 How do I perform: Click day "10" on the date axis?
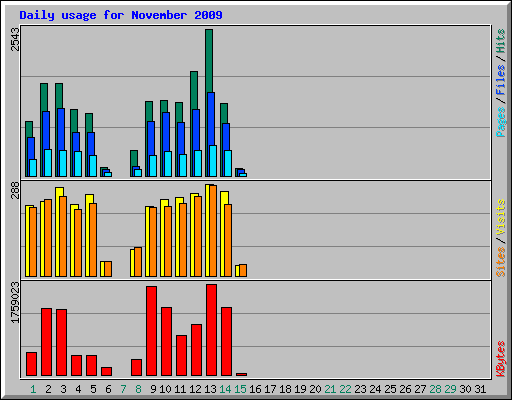(x=165, y=389)
